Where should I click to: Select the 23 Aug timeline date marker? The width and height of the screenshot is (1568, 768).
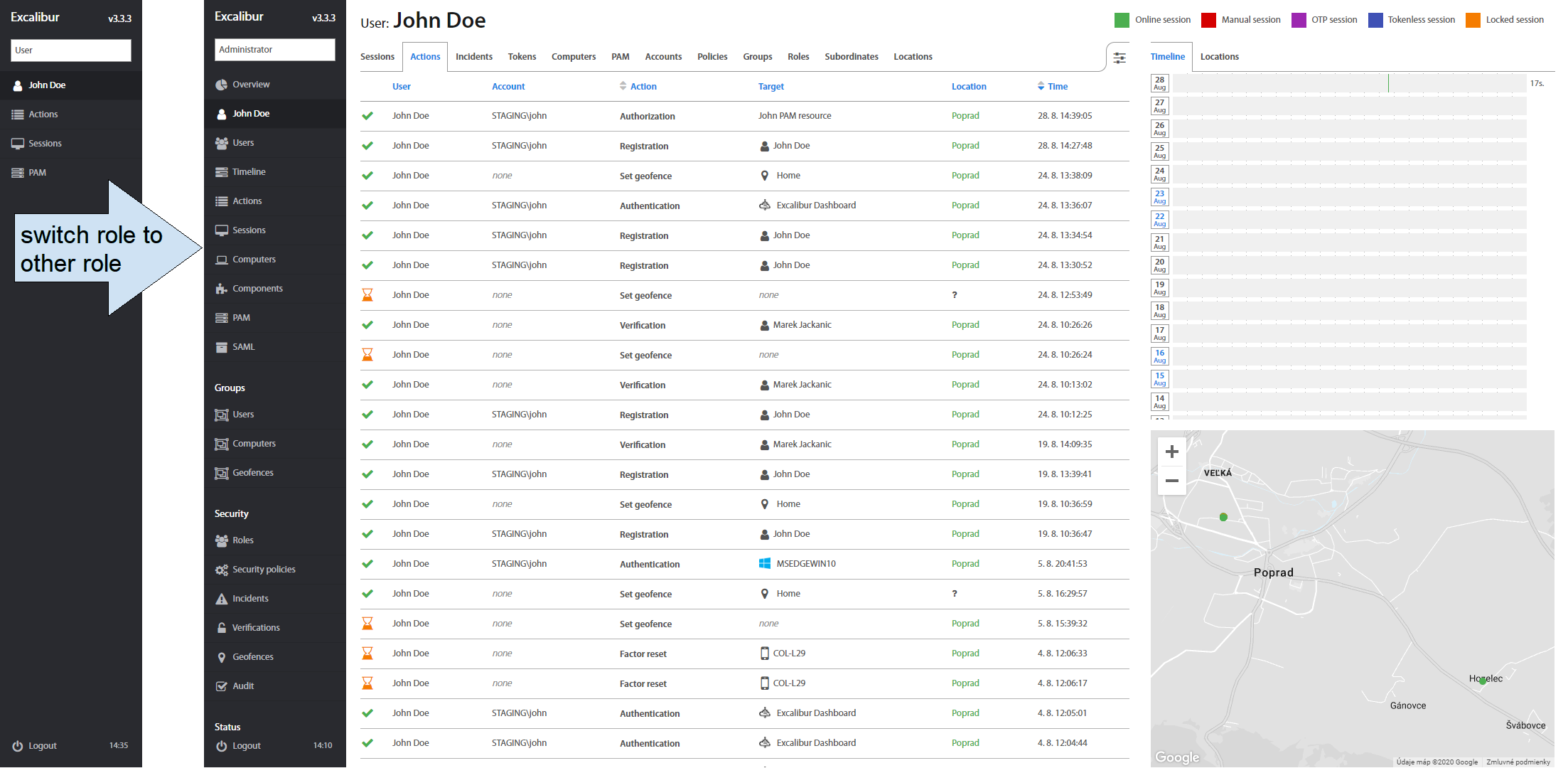1159,197
